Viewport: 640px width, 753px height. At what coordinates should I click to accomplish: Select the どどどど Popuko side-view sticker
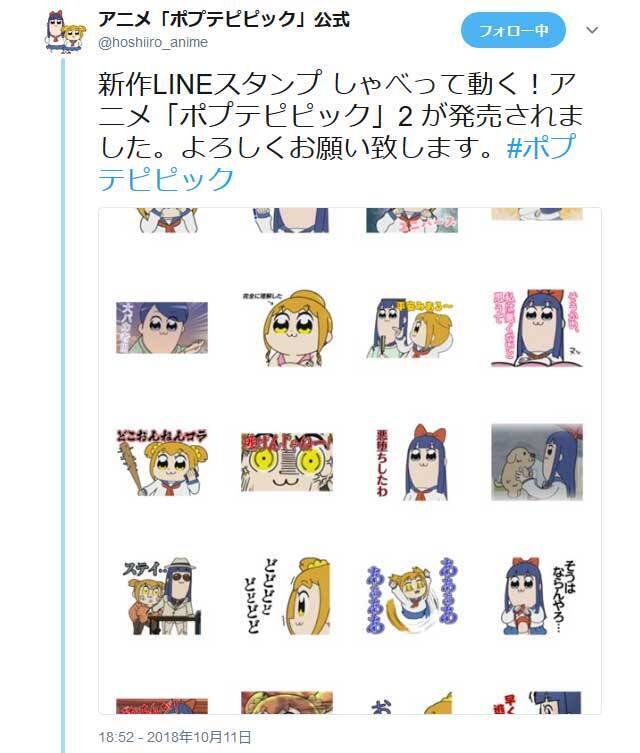[287, 596]
